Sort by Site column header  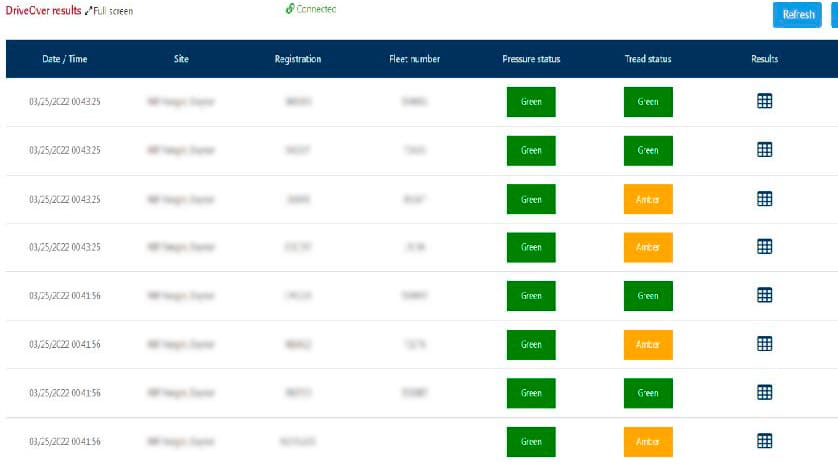181,59
